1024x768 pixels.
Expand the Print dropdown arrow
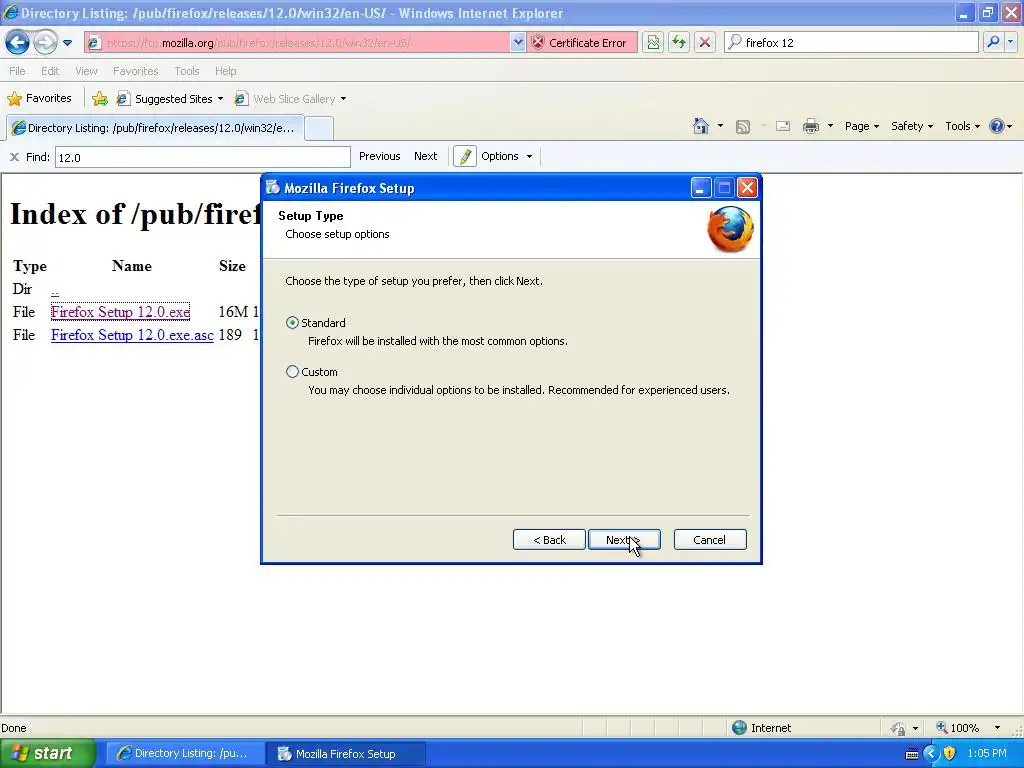[830, 126]
